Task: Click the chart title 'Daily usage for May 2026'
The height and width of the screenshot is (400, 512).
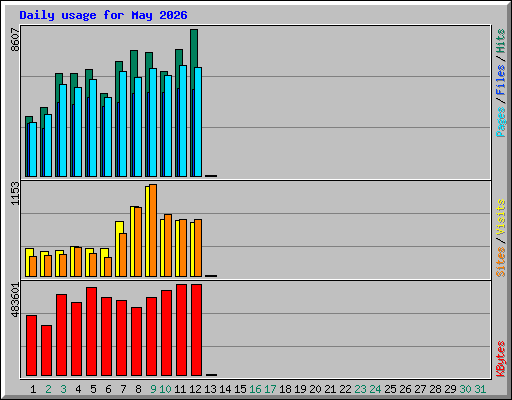Action: pos(103,15)
